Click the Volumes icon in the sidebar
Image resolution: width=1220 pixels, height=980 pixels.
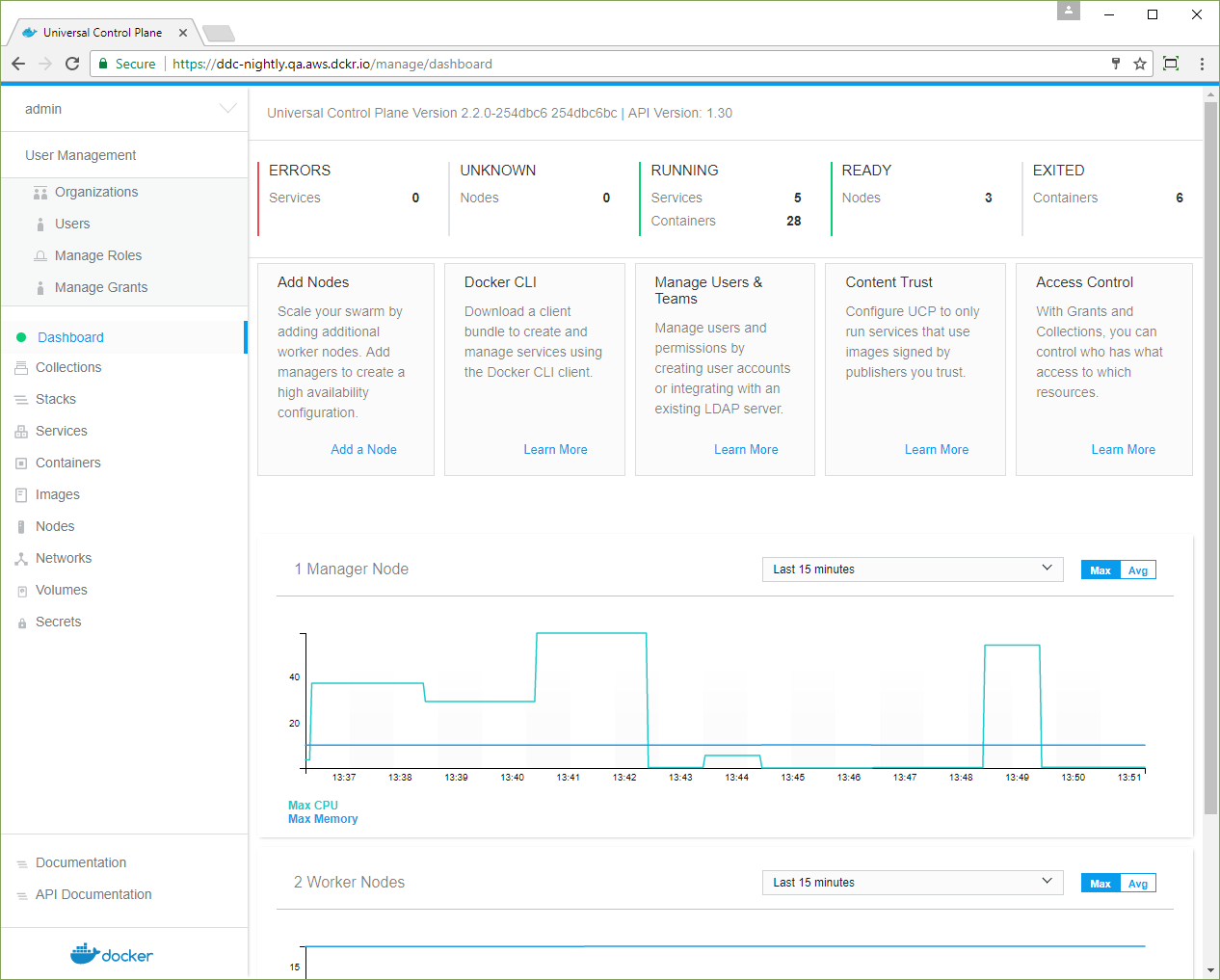(x=19, y=590)
